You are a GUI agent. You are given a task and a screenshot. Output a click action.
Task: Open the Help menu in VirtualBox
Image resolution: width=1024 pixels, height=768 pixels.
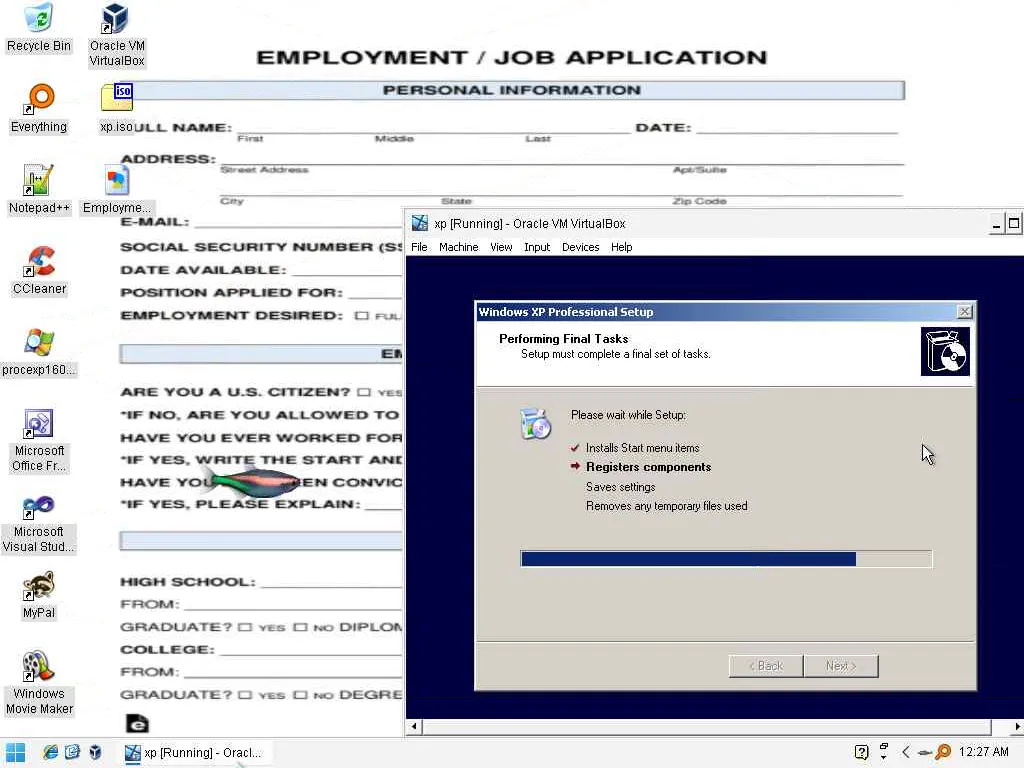[622, 247]
